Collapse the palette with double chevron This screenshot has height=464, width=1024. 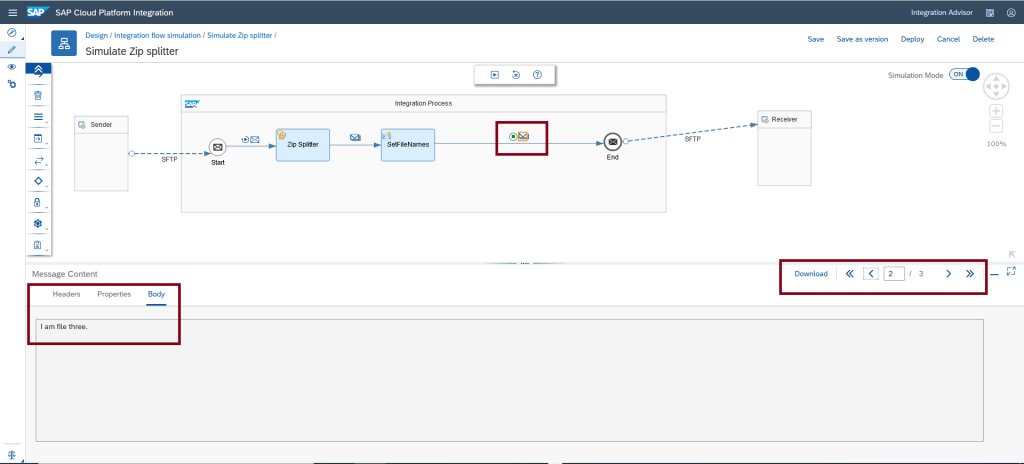(38, 69)
